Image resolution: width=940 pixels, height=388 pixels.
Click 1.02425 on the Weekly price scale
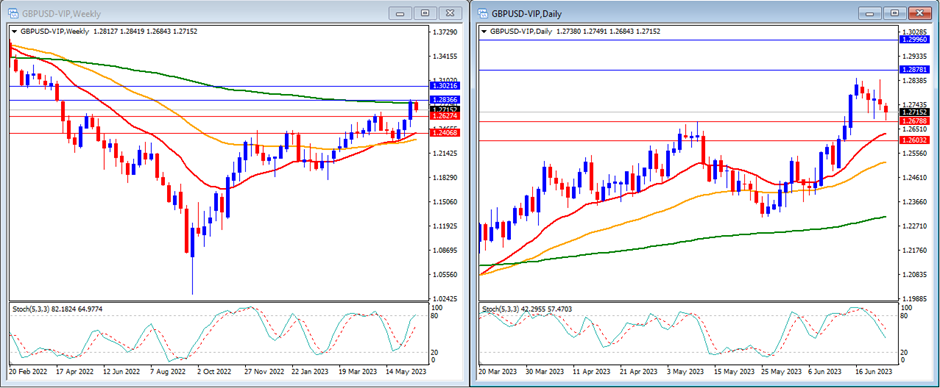[x=445, y=299]
